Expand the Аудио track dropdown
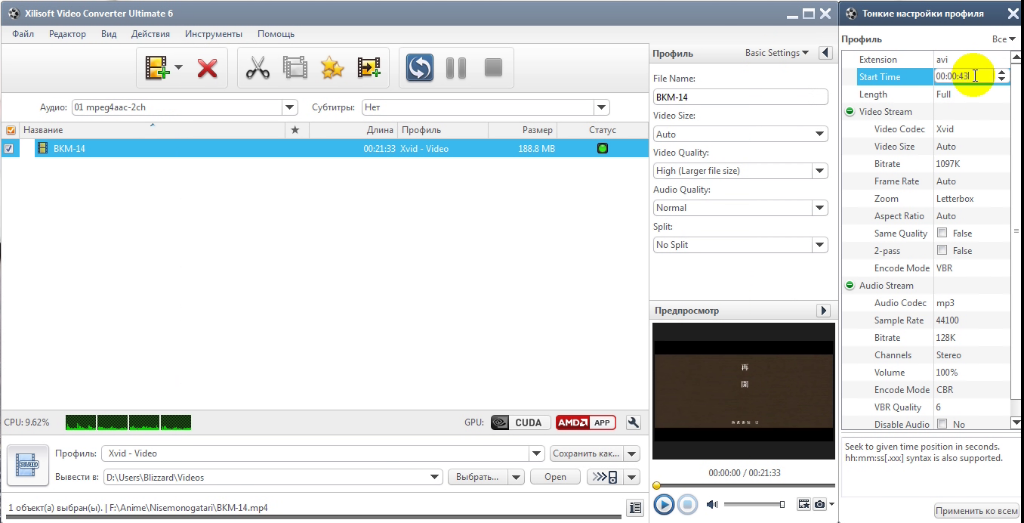 [289, 107]
